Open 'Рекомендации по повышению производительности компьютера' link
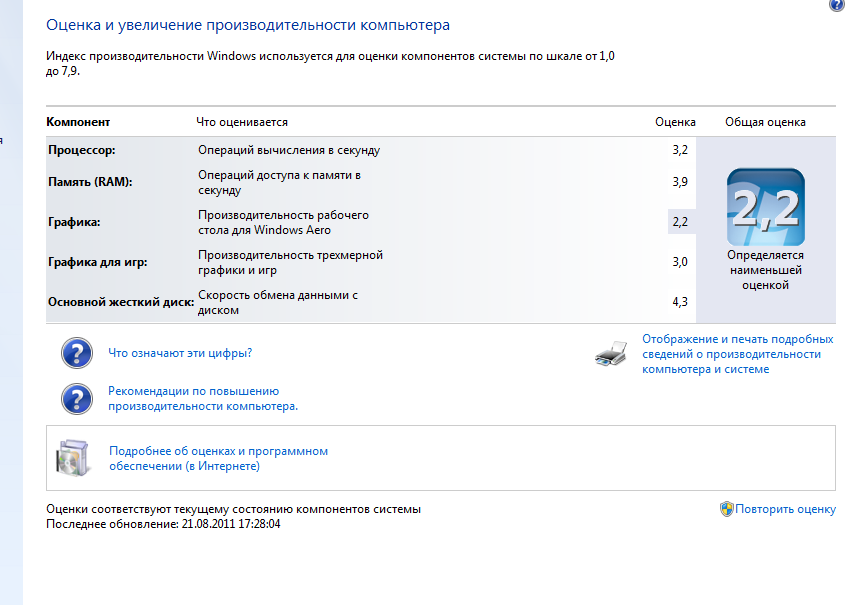 (203, 398)
